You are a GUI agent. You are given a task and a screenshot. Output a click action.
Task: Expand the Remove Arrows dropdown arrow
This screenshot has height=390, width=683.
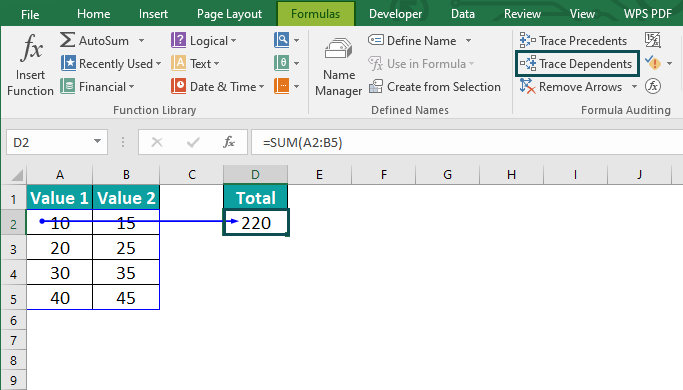click(634, 87)
